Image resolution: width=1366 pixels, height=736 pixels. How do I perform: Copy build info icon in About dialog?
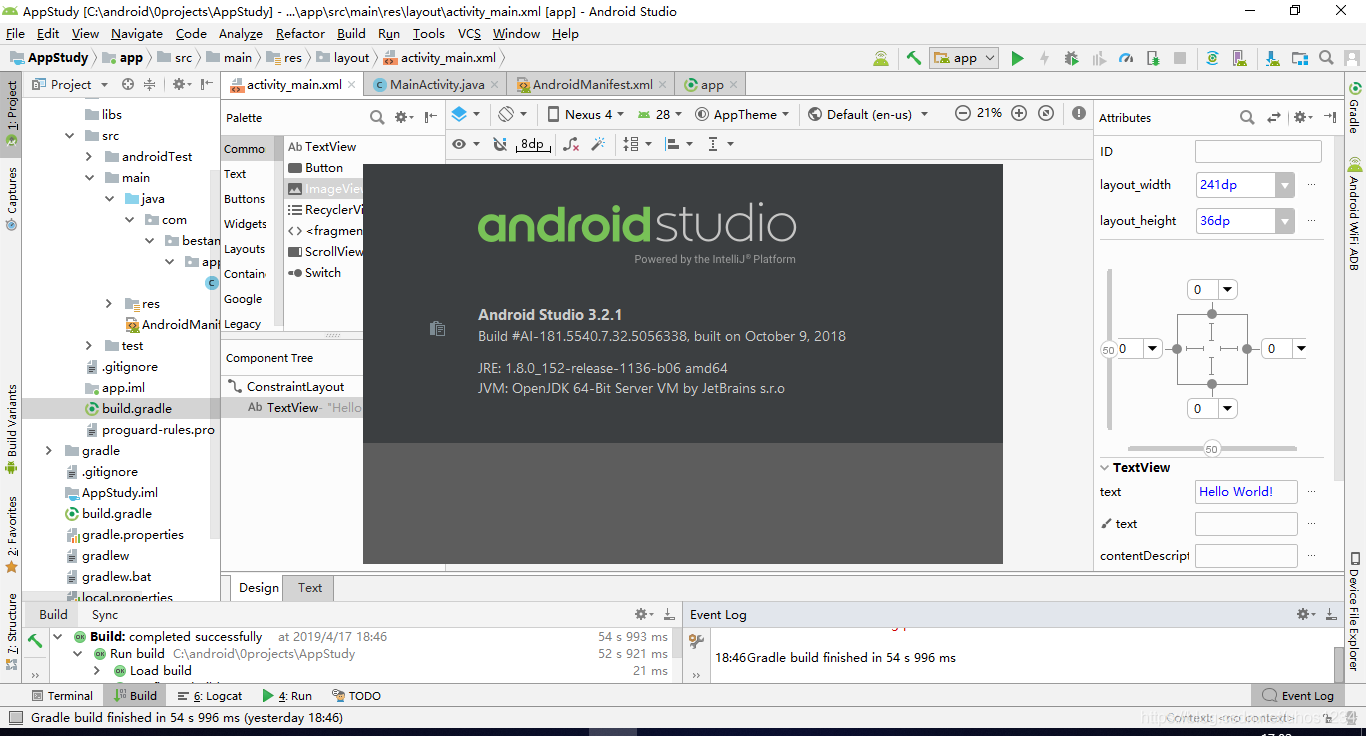click(x=437, y=328)
